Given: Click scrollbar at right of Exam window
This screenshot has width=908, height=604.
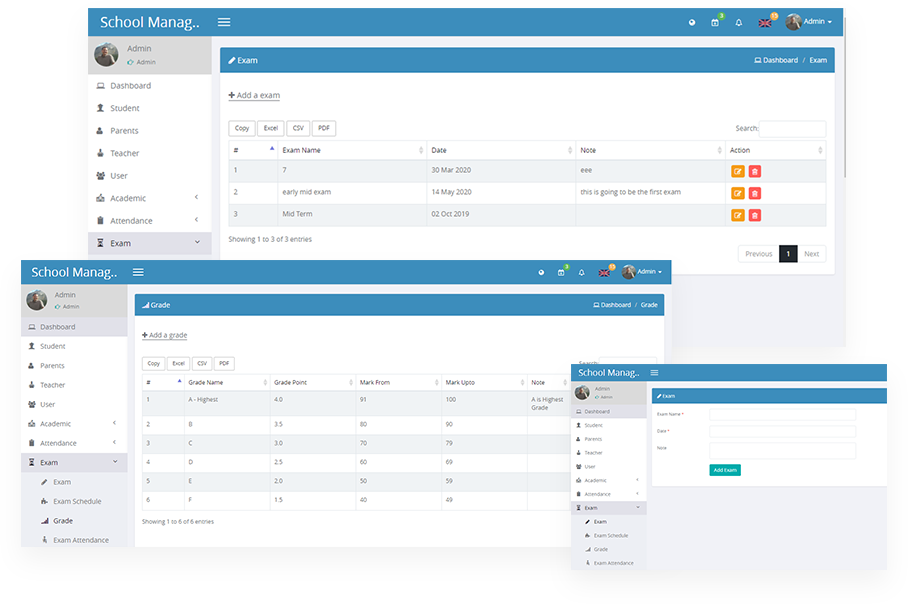Looking at the screenshot, I should [x=845, y=97].
